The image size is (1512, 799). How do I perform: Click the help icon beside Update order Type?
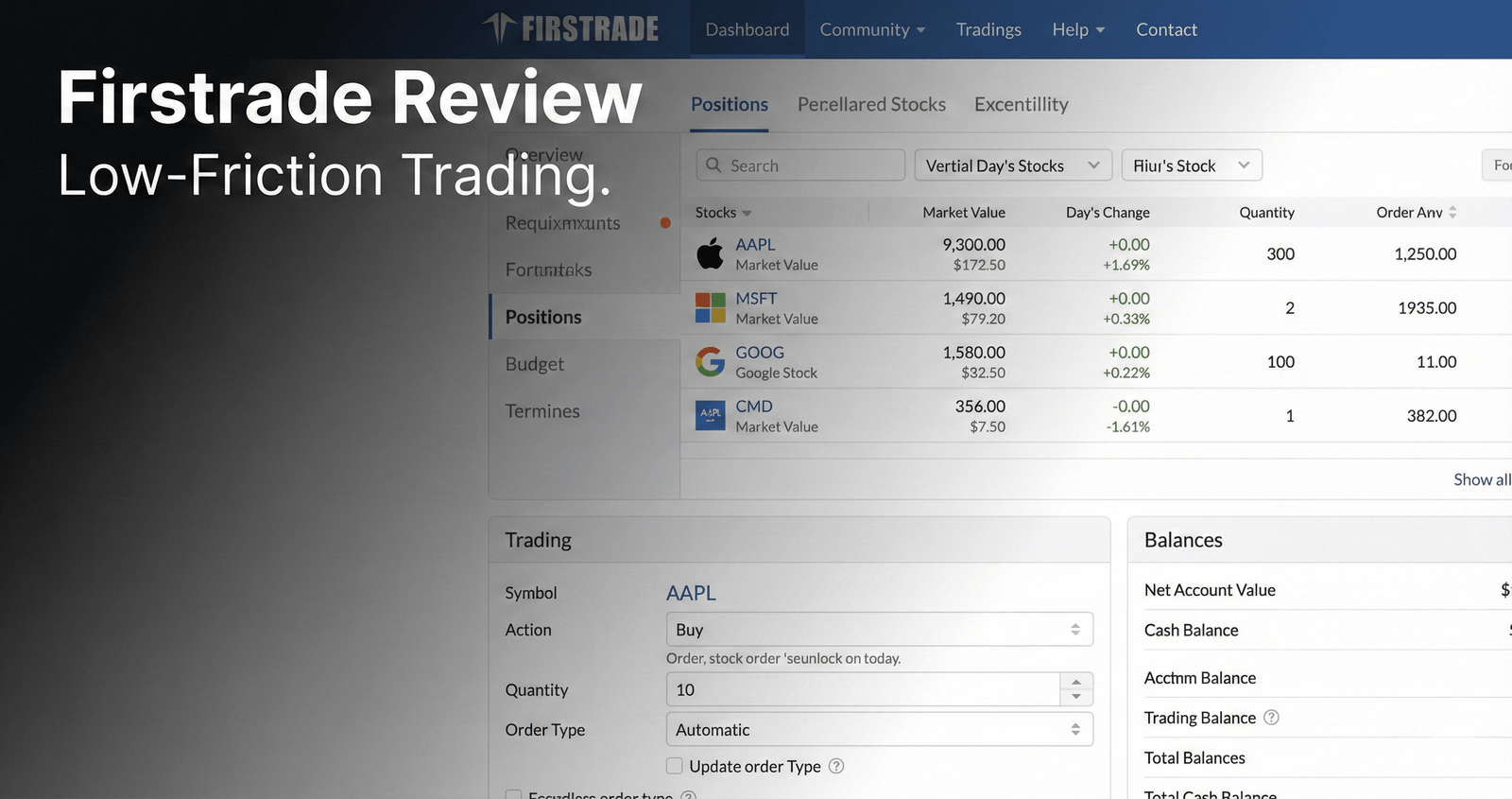pyautogui.click(x=836, y=766)
